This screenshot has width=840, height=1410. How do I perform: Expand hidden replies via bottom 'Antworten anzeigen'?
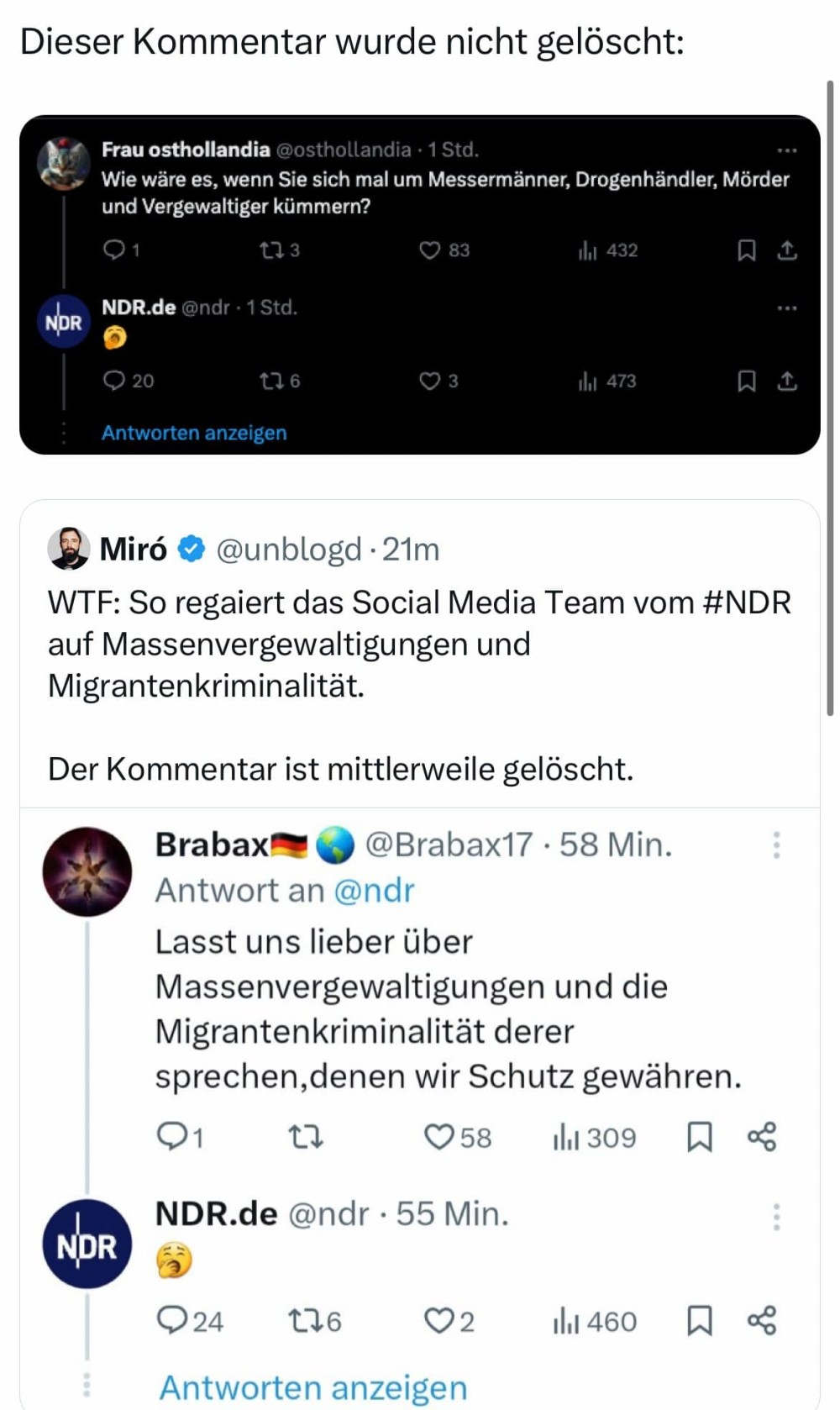click(312, 1387)
